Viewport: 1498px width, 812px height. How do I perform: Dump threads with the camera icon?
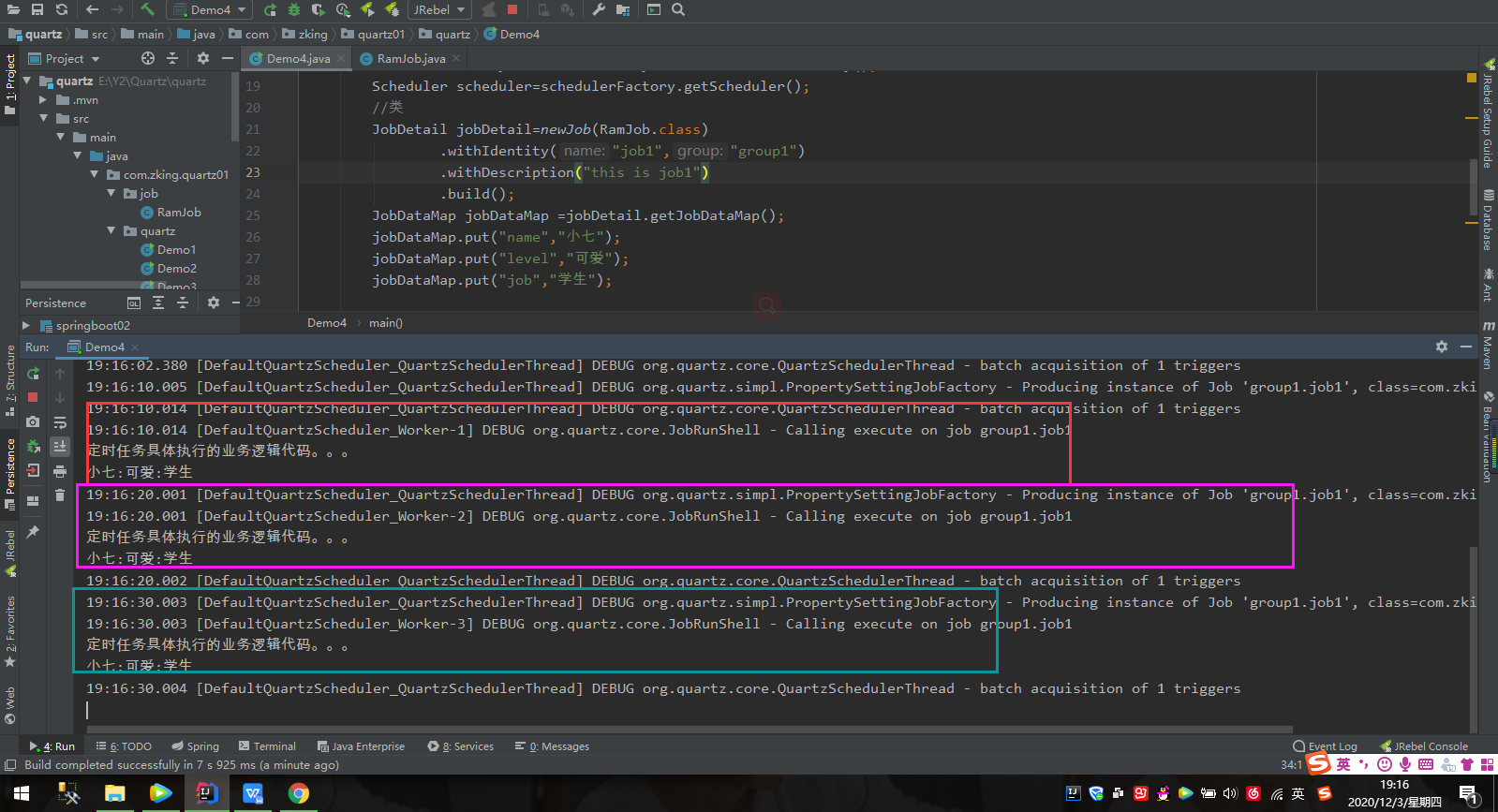(33, 421)
